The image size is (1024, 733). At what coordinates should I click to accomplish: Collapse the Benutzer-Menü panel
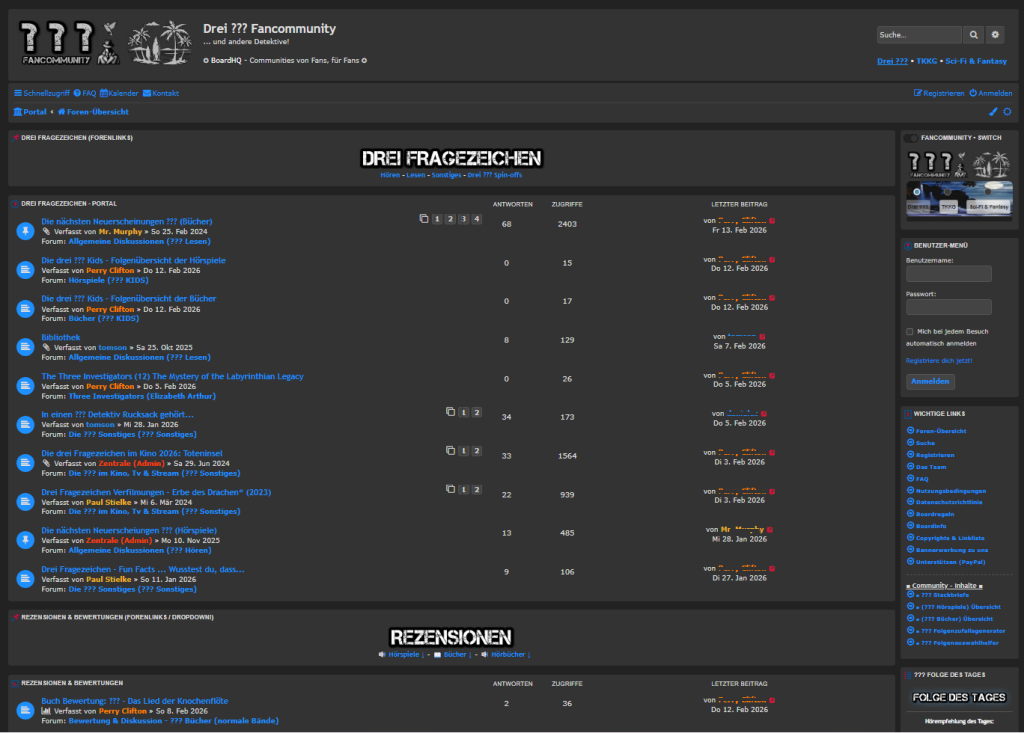pos(907,245)
